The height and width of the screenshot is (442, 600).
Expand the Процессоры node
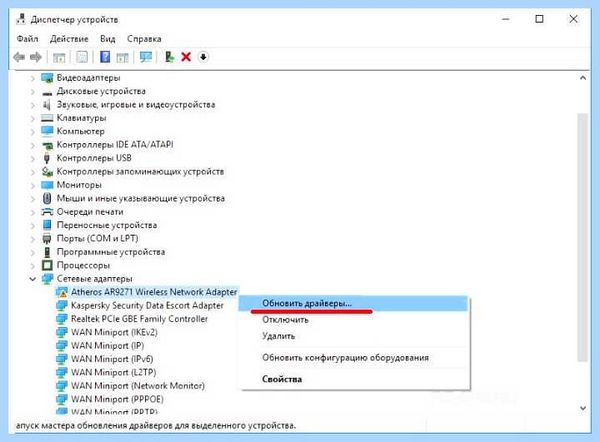point(33,266)
